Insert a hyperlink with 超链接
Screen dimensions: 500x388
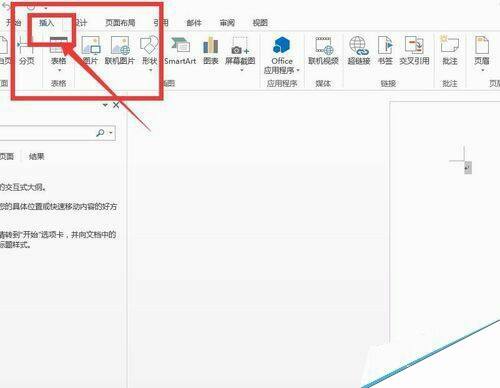359,51
